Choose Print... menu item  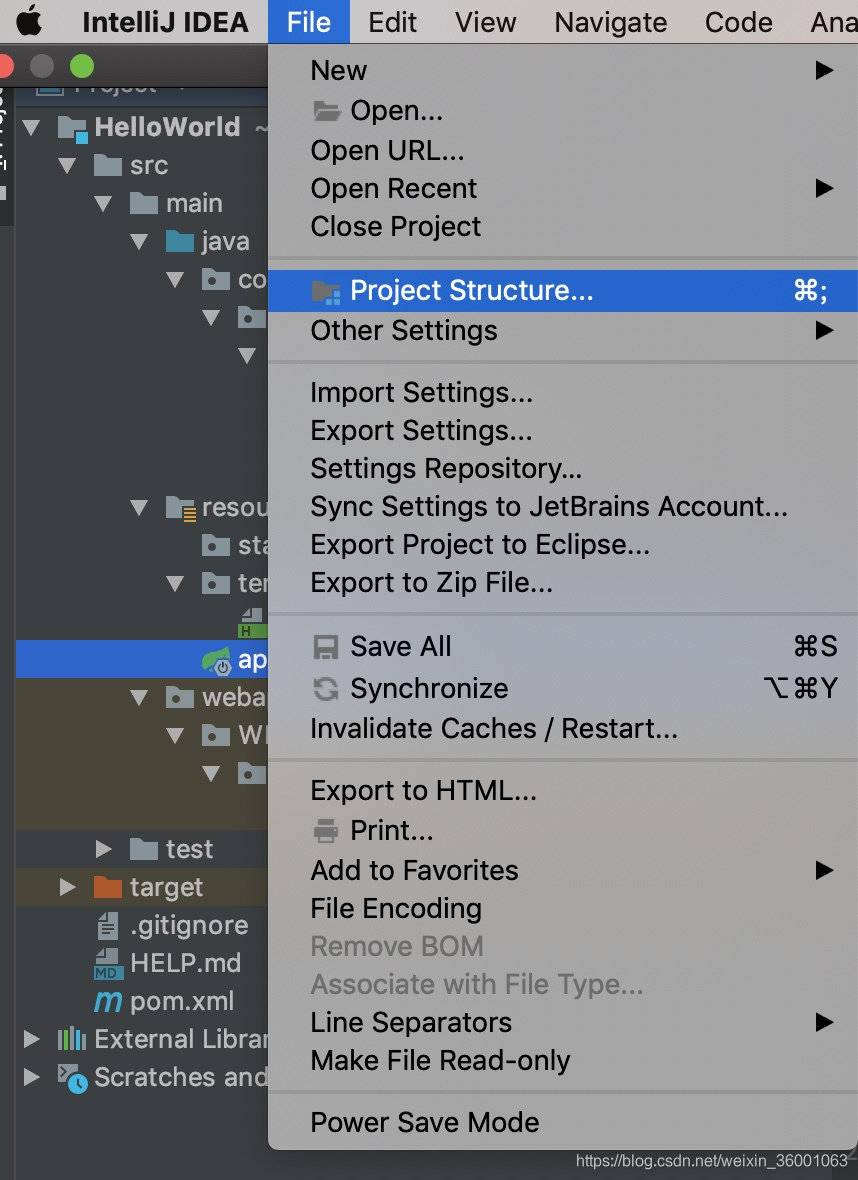(x=563, y=831)
